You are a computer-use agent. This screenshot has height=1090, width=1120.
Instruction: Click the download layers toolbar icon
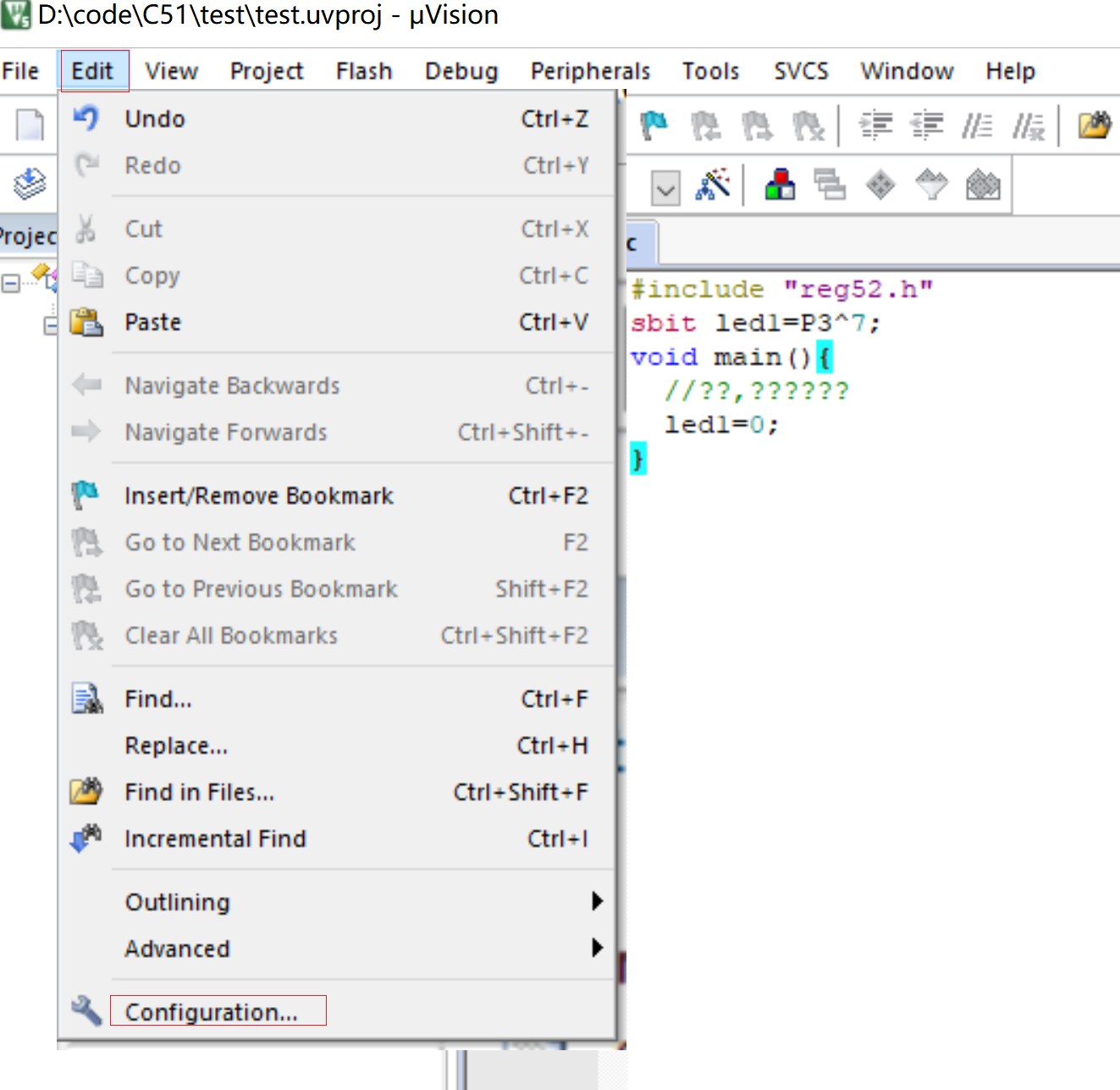(30, 184)
